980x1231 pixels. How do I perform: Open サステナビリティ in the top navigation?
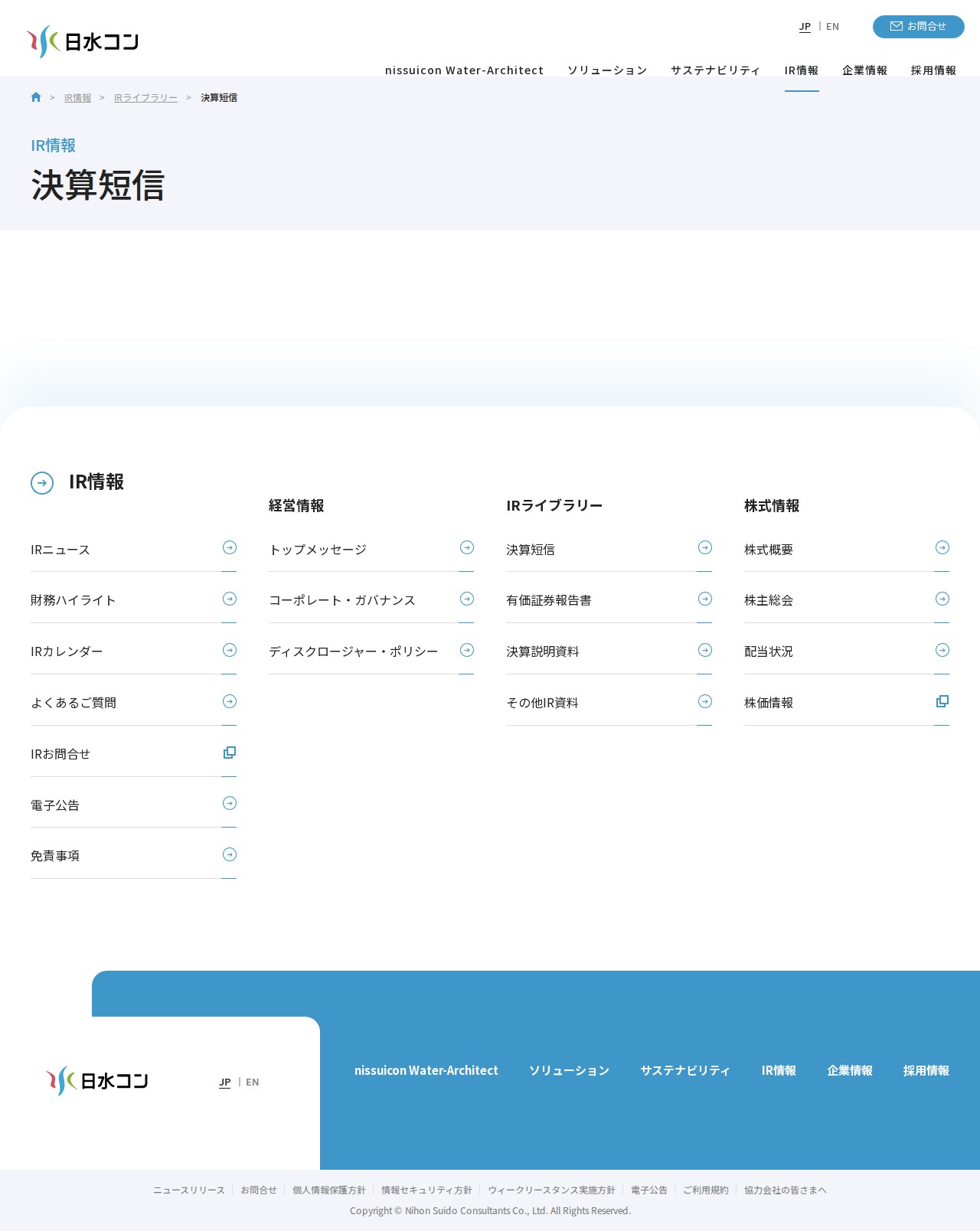[716, 70]
